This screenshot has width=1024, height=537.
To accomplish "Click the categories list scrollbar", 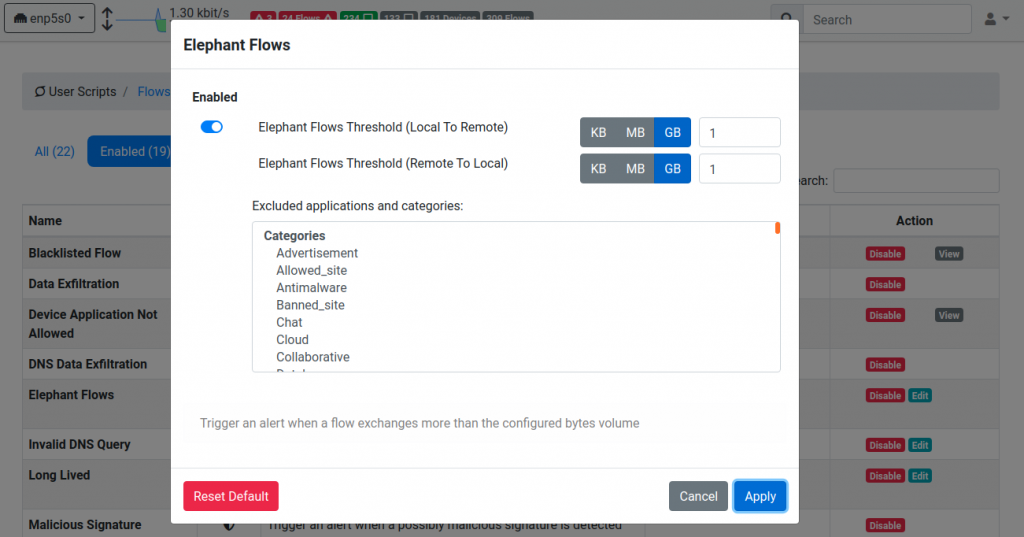I will [x=777, y=228].
